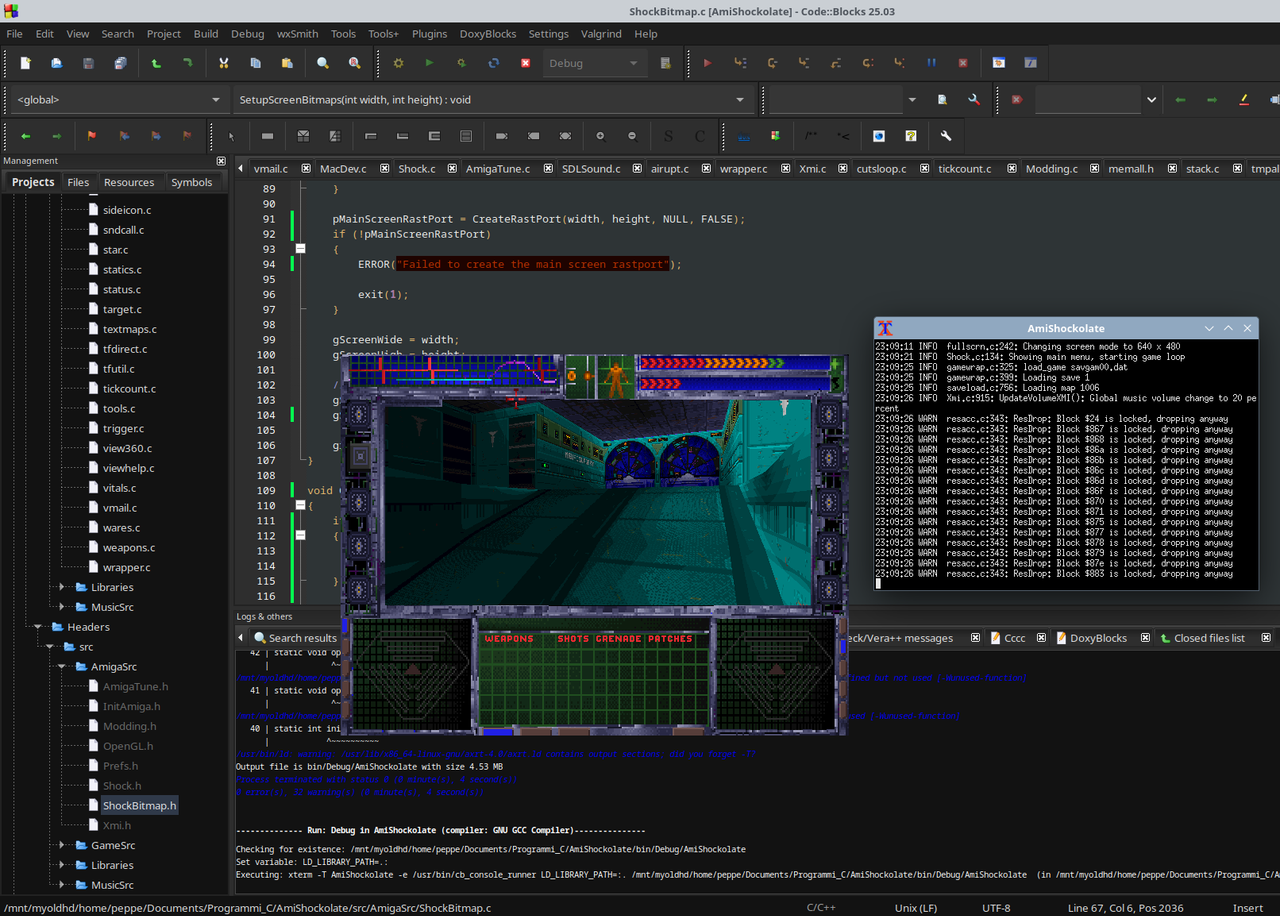Go to the previous bookmark flag icon

pos(124,136)
